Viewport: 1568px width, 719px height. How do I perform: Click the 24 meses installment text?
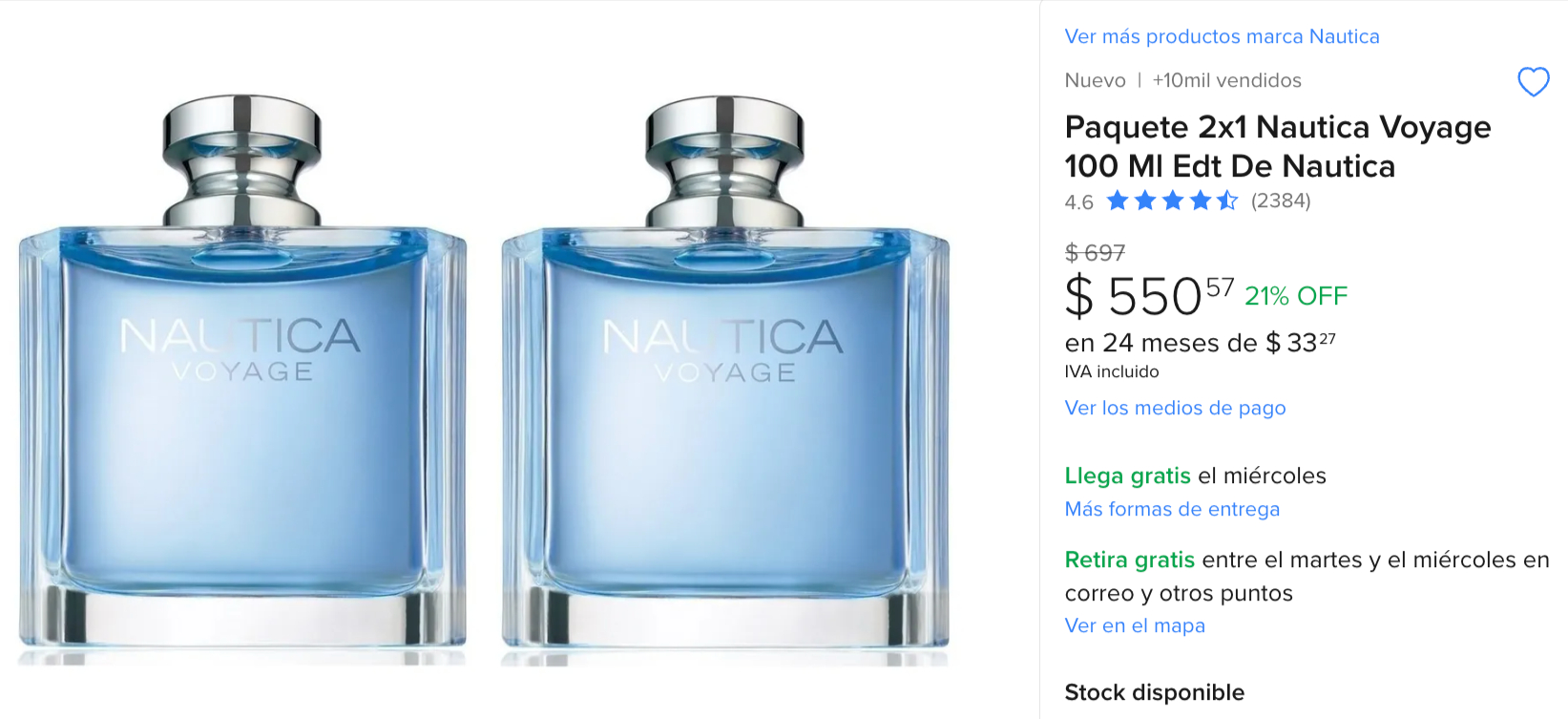1200,343
